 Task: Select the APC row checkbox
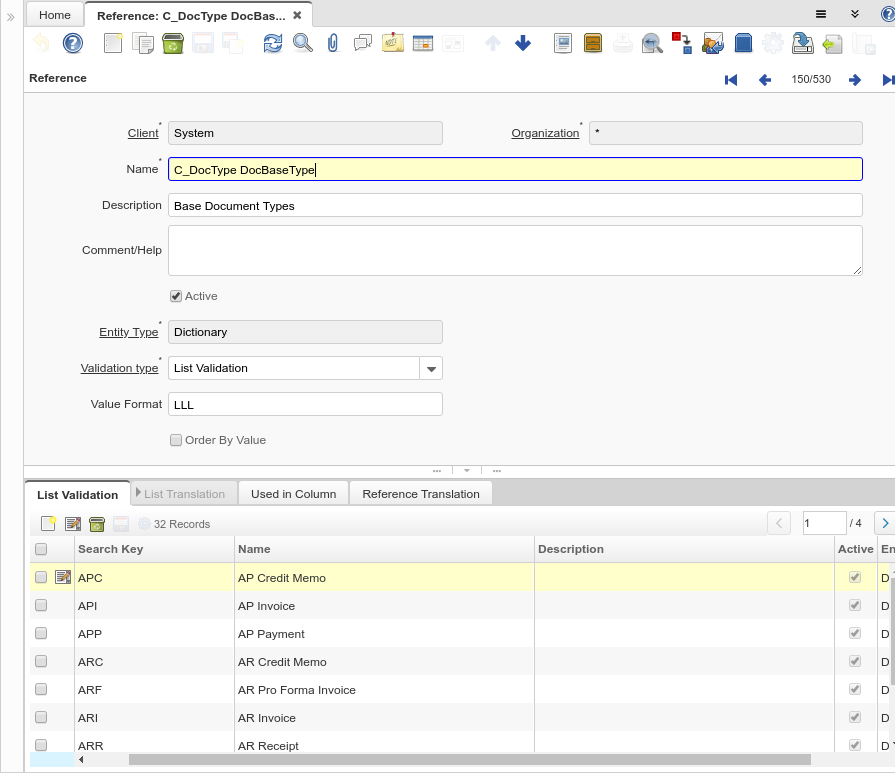pos(41,577)
